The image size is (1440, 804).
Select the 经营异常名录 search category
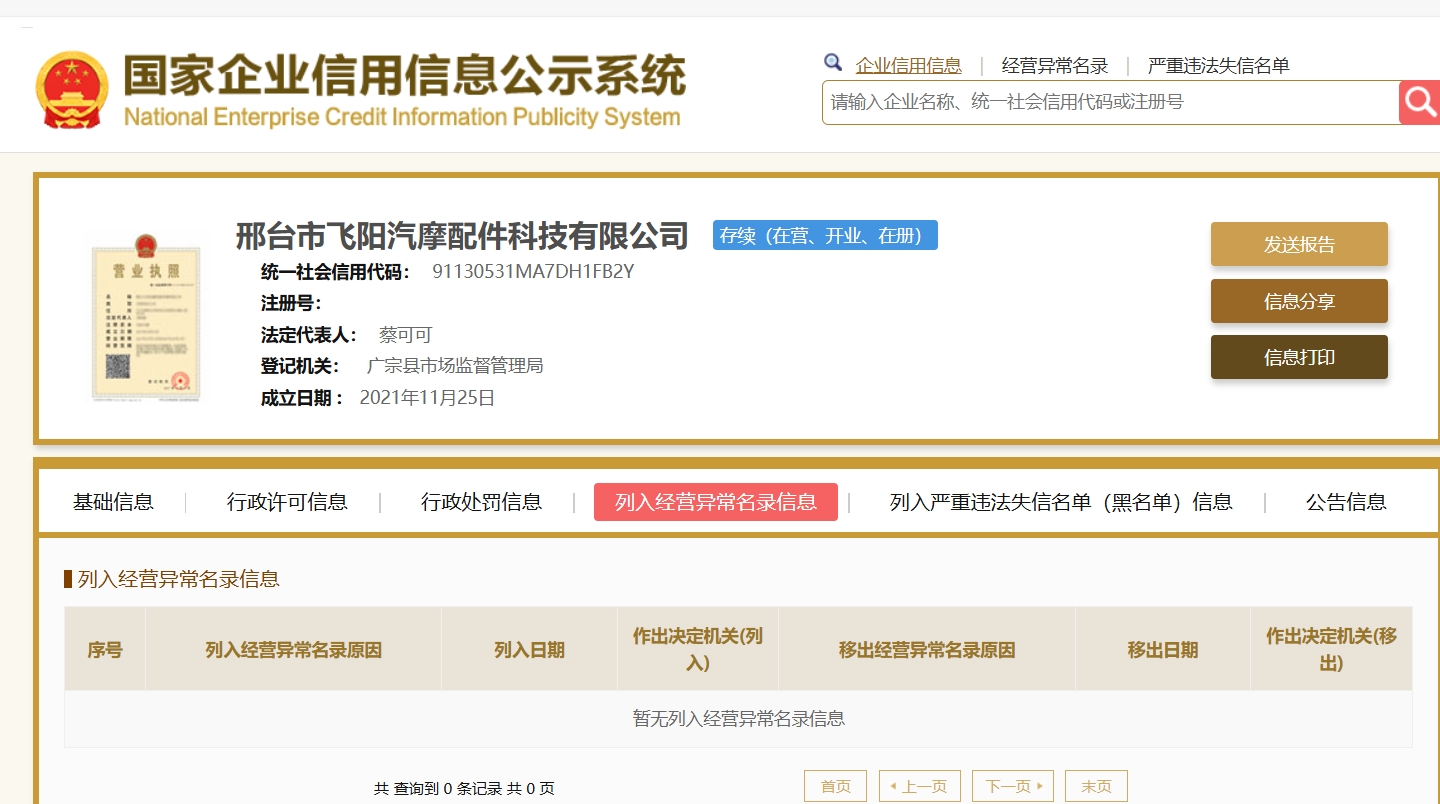pos(1055,66)
